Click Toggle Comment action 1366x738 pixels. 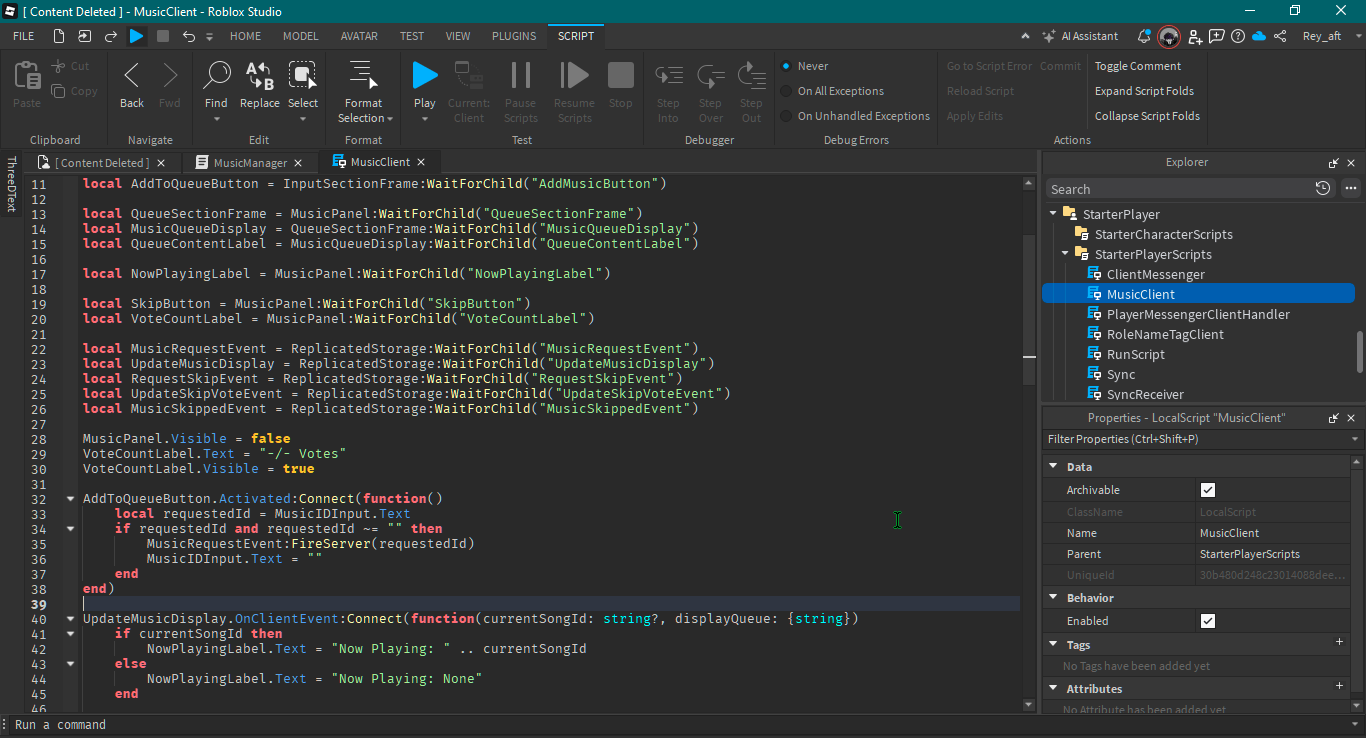[x=1137, y=66]
